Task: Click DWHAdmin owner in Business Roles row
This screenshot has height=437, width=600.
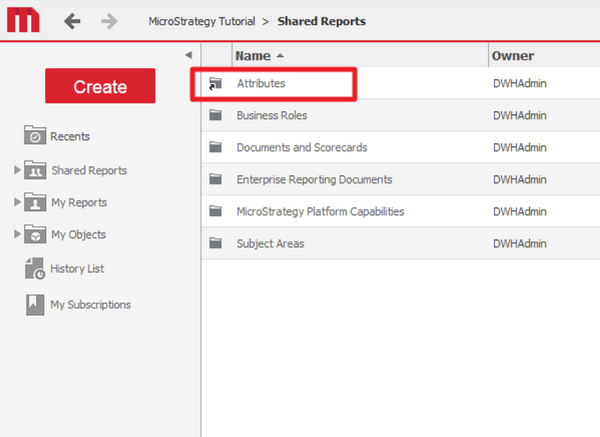Action: click(520, 116)
